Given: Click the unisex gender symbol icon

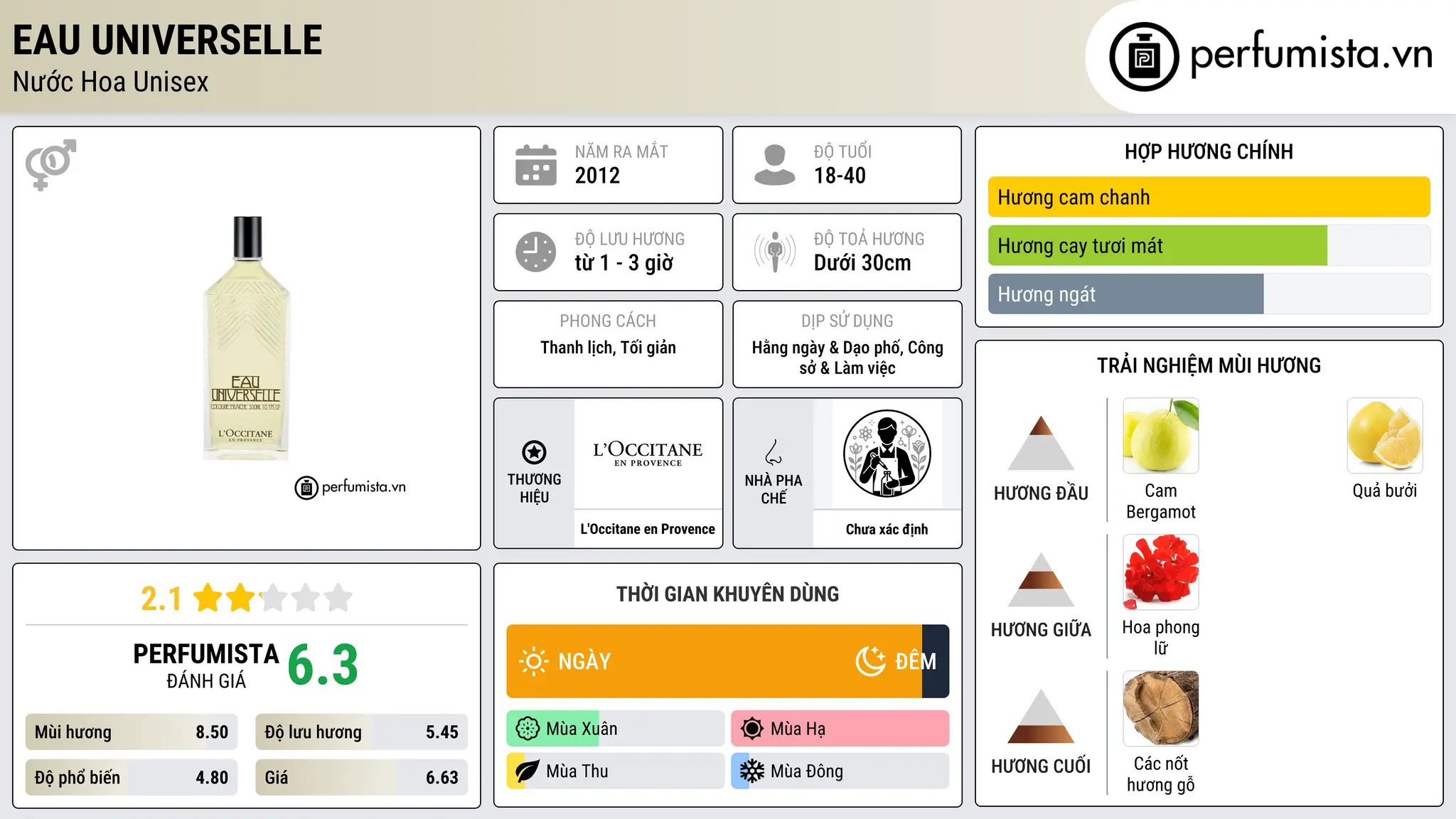Looking at the screenshot, I should (x=50, y=164).
